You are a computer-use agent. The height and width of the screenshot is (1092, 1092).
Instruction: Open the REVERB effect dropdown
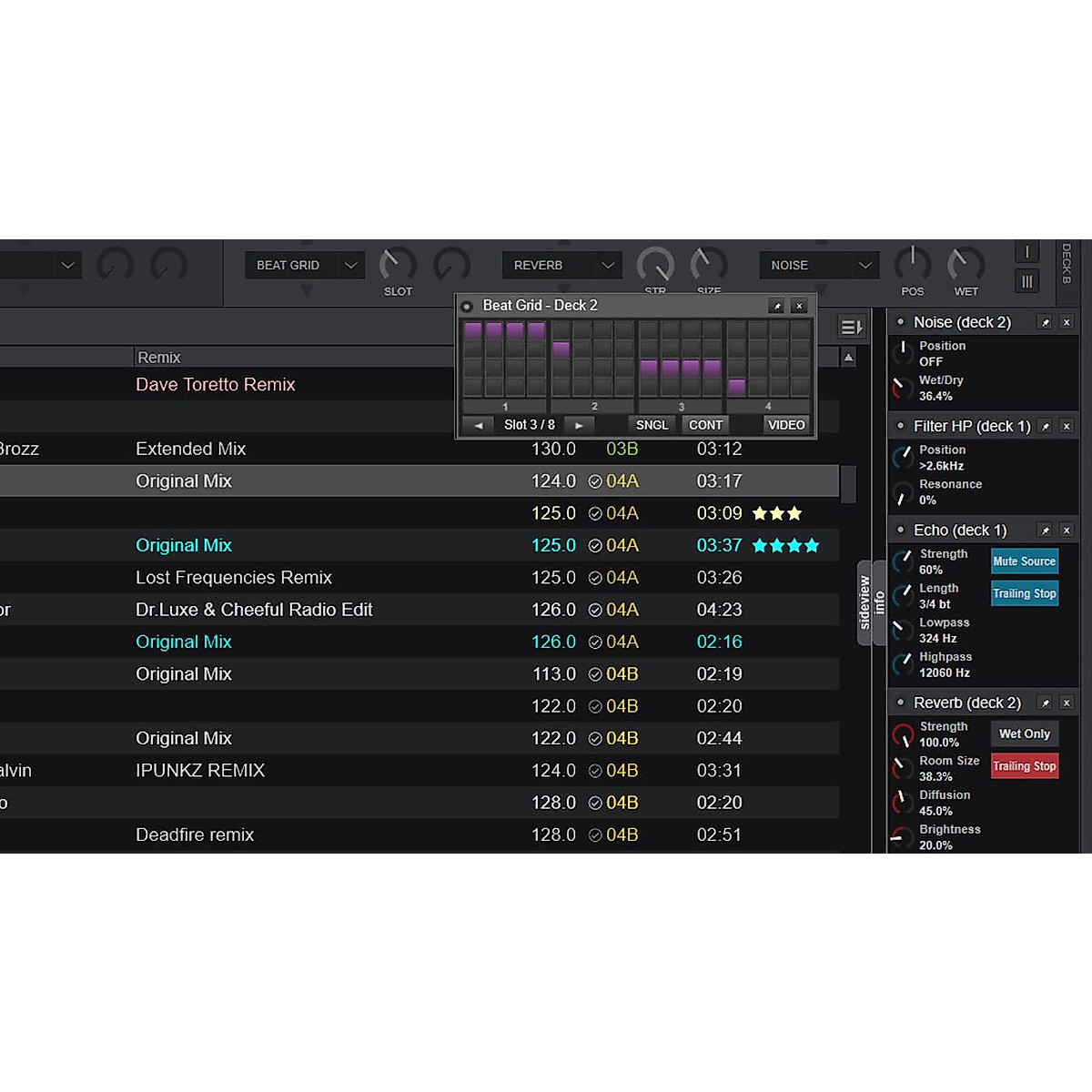coord(608,266)
